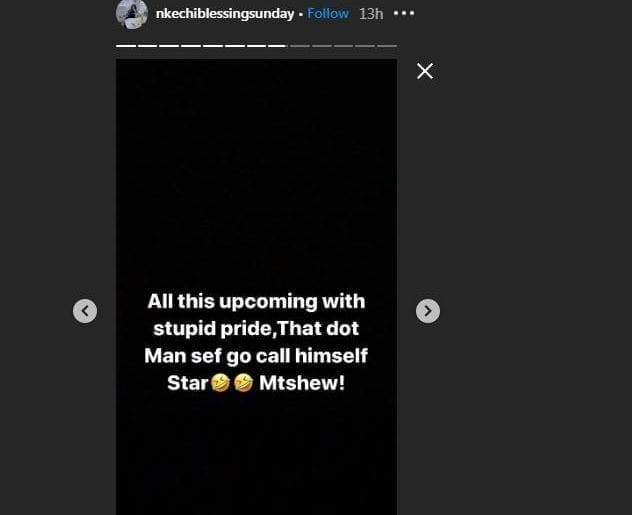
Task: Jump to the last story progress segment
Action: tap(387, 46)
